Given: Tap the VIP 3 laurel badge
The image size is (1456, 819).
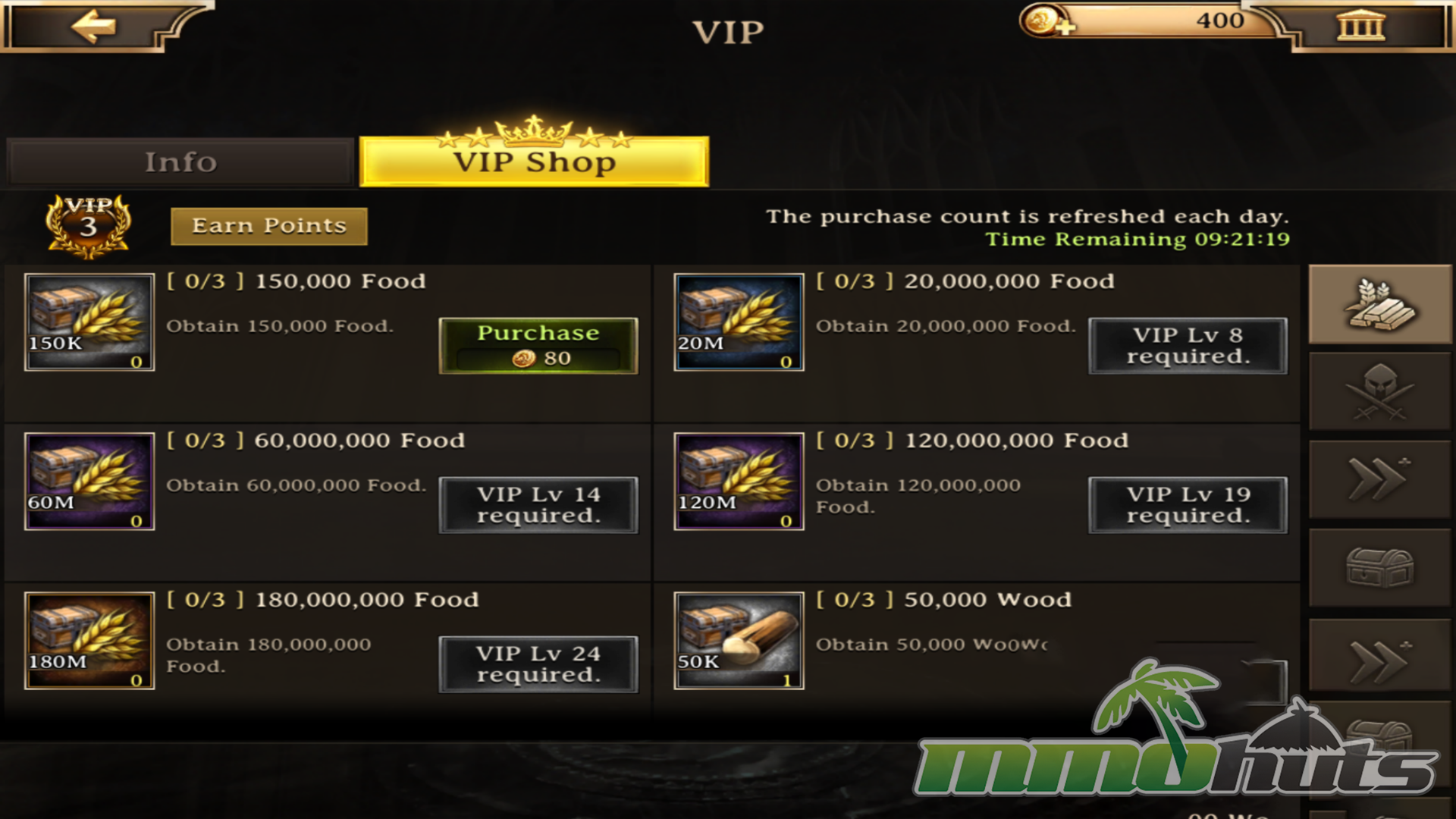Looking at the screenshot, I should pyautogui.click(x=89, y=225).
